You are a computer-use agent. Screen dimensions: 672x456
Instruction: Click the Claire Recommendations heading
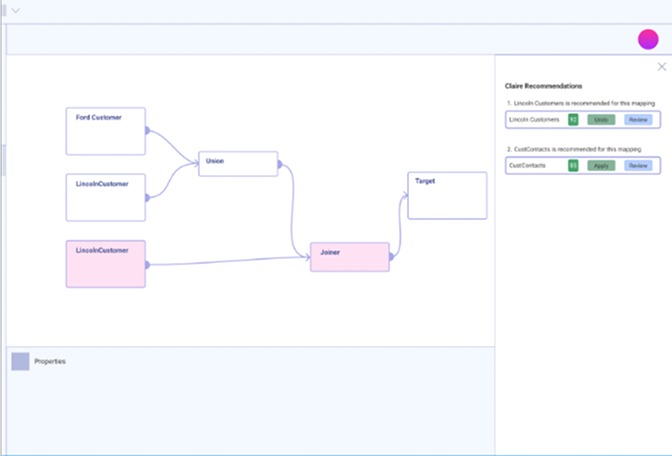click(543, 86)
